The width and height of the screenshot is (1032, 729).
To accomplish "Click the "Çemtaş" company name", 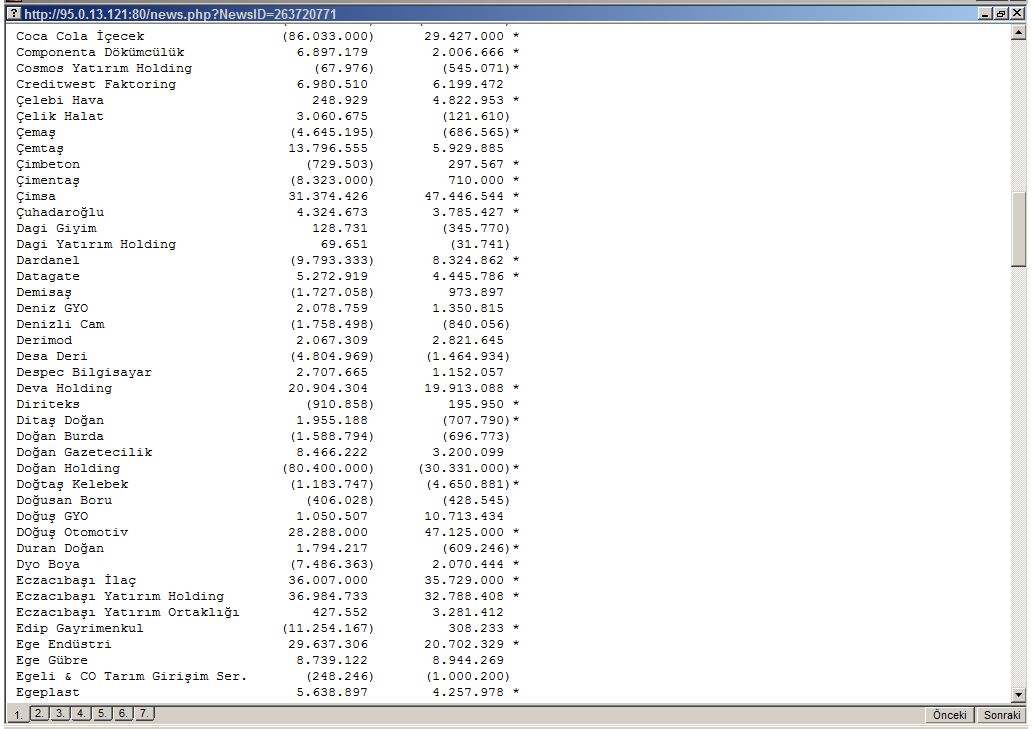I will tap(40, 148).
